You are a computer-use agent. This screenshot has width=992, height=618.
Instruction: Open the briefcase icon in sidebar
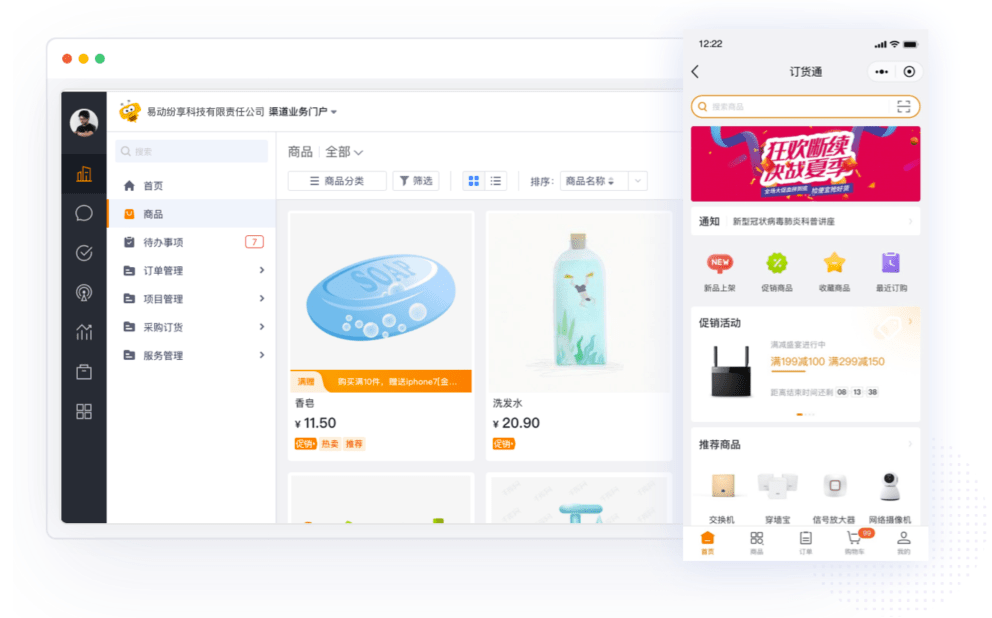pyautogui.click(x=84, y=372)
